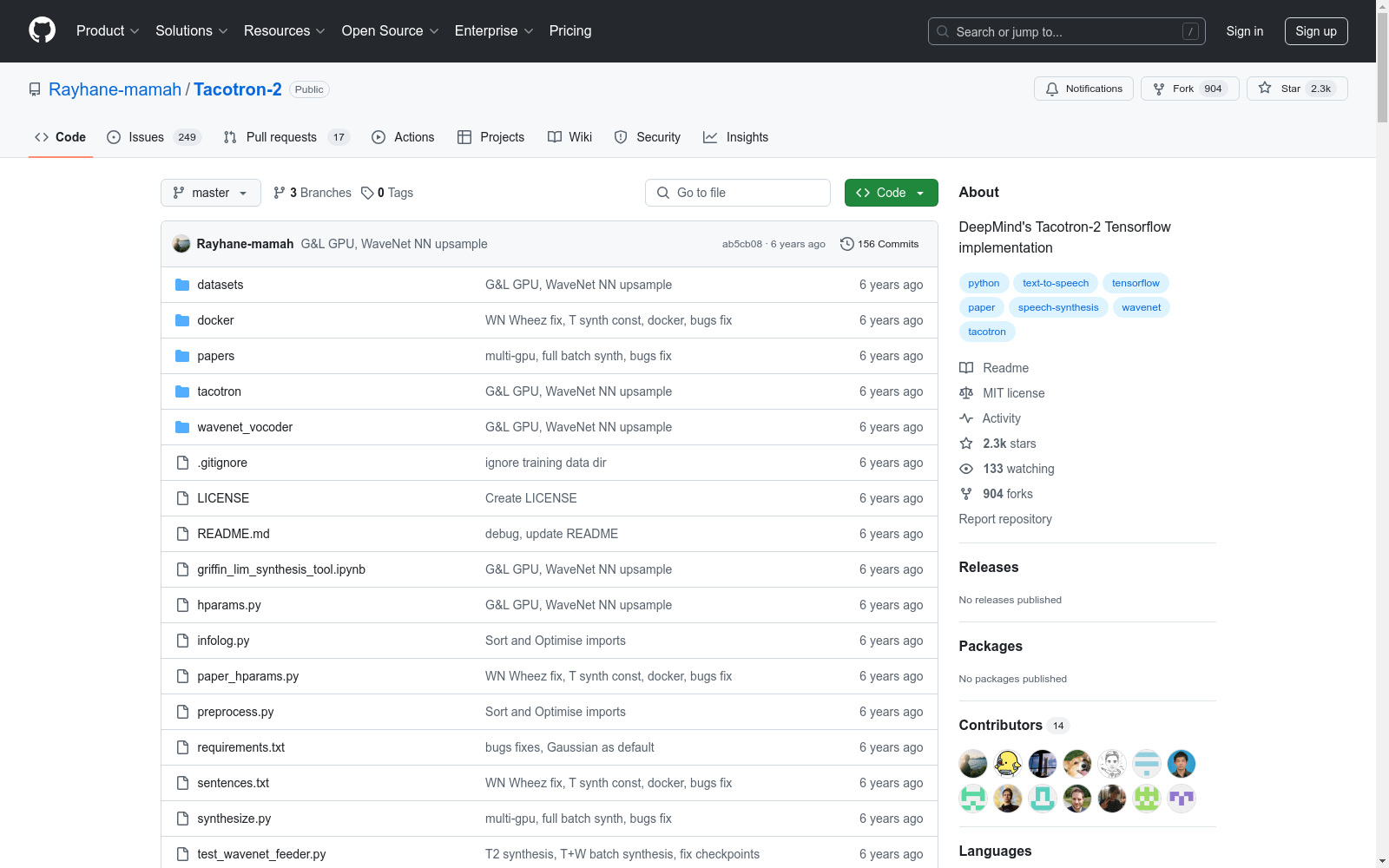Open the yellow duck contributor avatar
This screenshot has height=868, width=1389.
(1008, 764)
